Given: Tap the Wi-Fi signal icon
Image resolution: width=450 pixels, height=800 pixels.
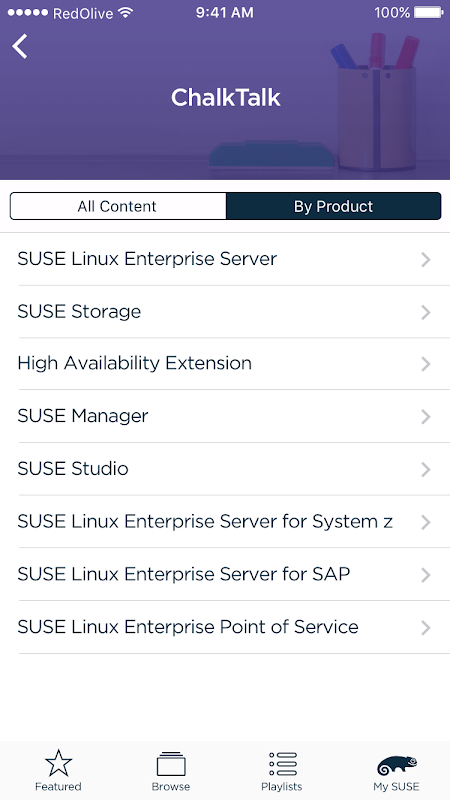Looking at the screenshot, I should click(x=125, y=13).
